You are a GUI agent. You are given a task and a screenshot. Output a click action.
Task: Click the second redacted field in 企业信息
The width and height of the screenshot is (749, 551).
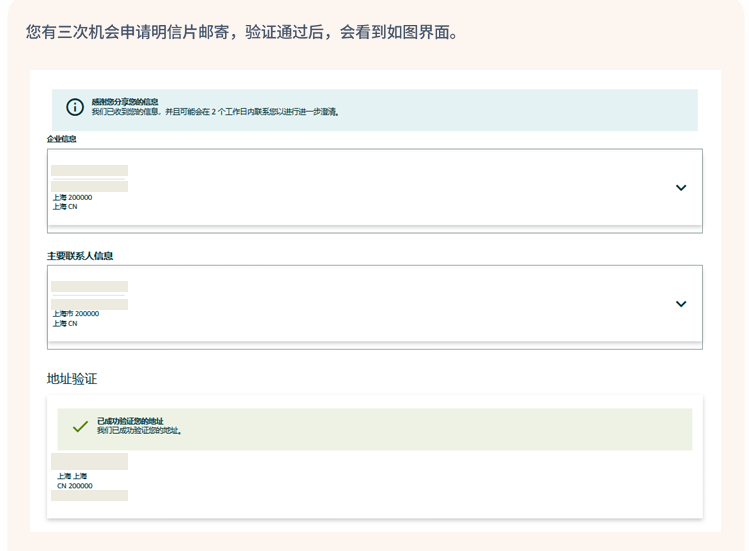pyautogui.click(x=89, y=186)
